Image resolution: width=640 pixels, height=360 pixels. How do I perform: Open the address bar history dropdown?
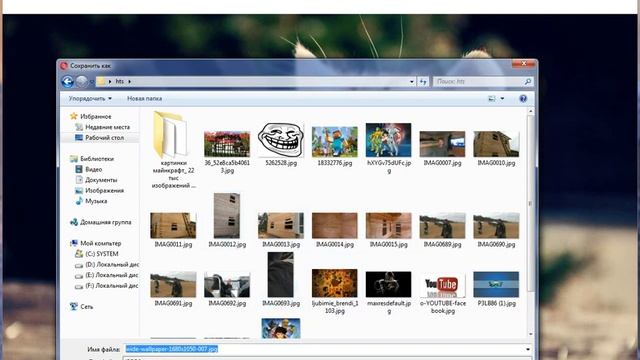pos(411,82)
